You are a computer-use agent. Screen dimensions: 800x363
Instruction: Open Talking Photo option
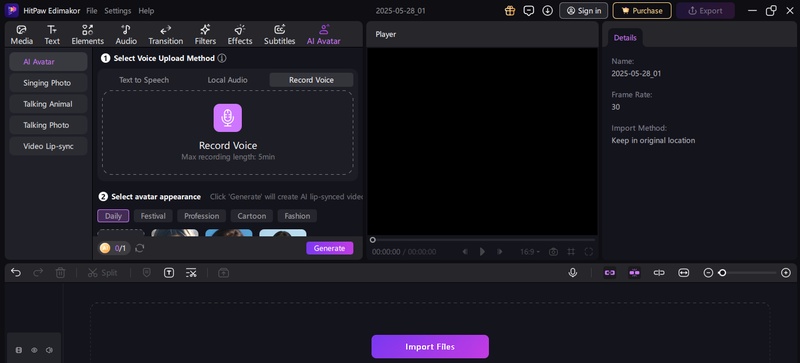(48, 125)
